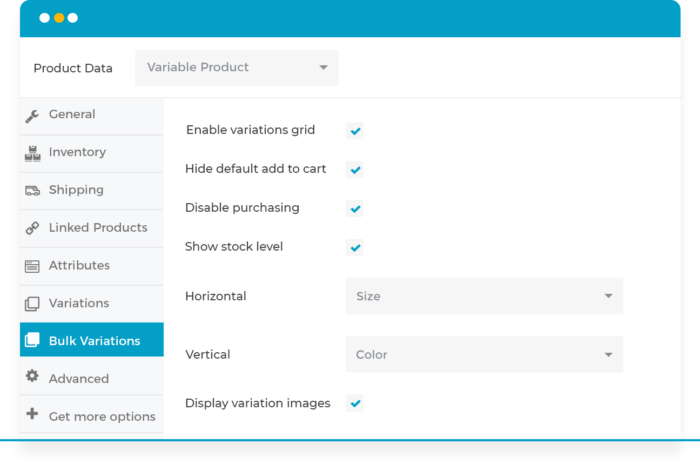700x464 pixels.
Task: Open the Horizontal attribute dropdown showing Size
Action: 484,296
